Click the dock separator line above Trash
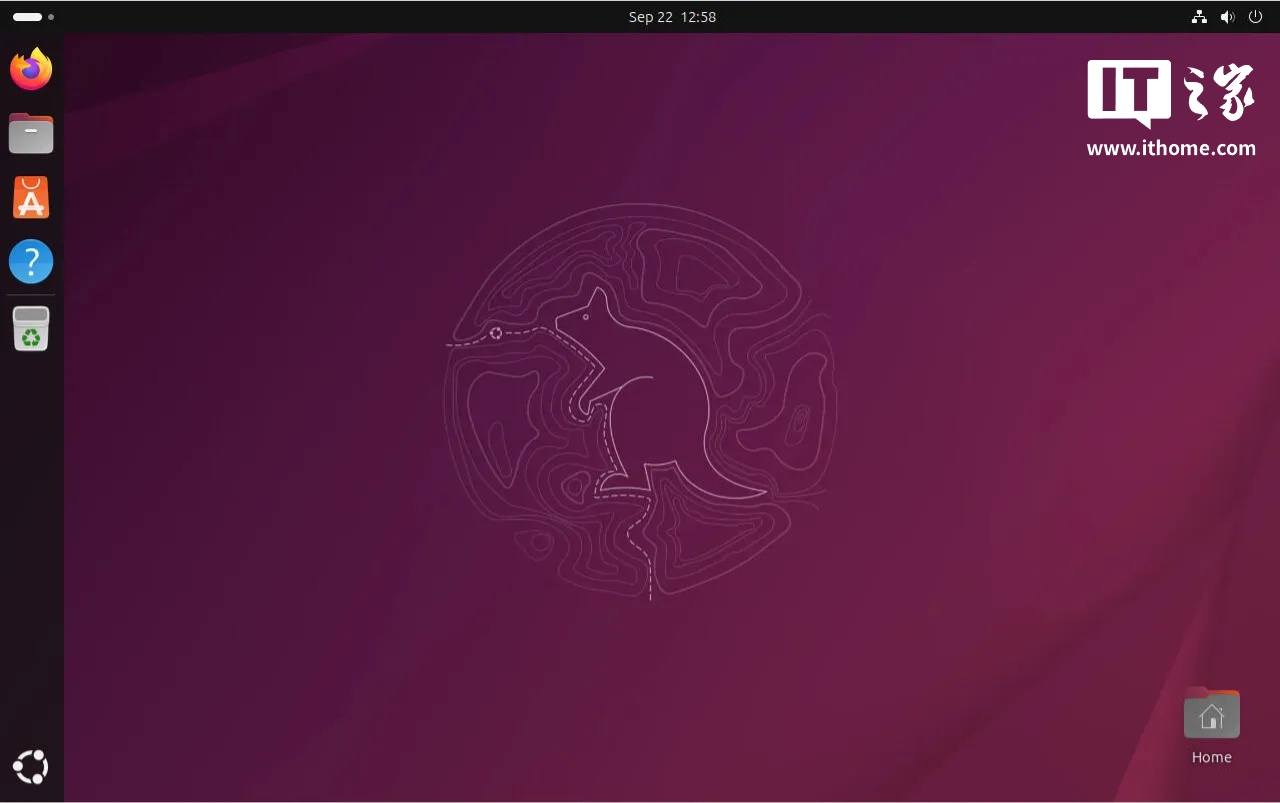The height and width of the screenshot is (803, 1280). pos(31,295)
